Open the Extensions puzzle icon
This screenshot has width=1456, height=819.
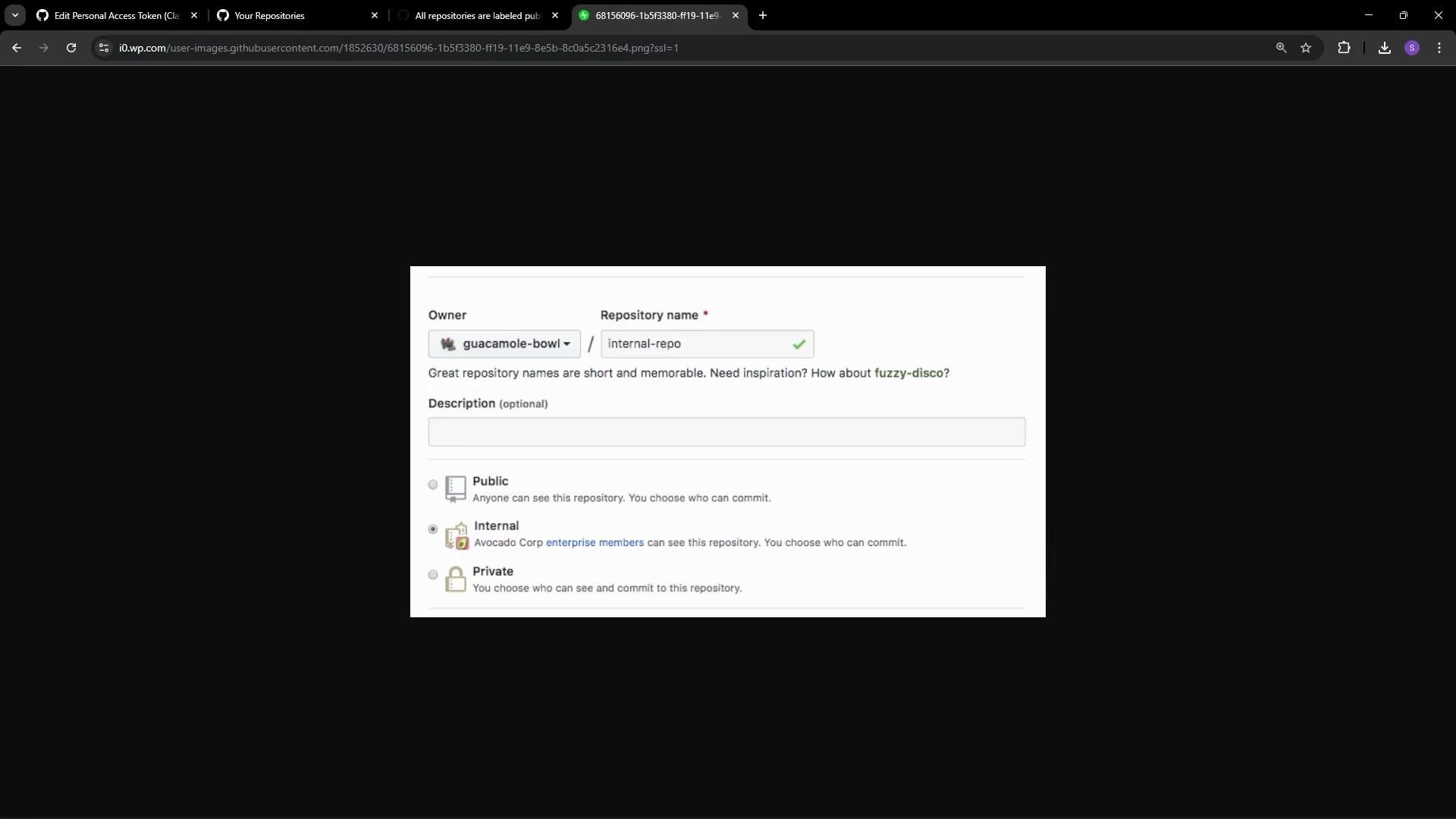click(1344, 48)
